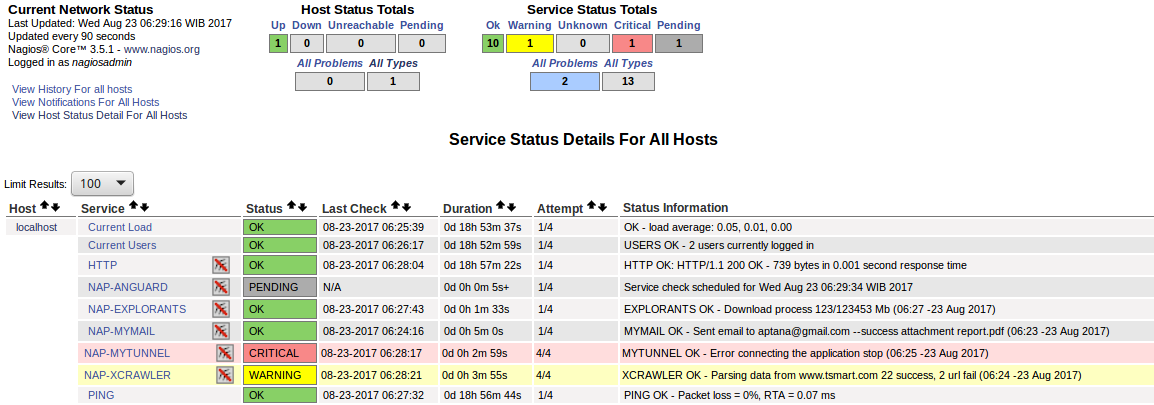Image resolution: width=1154 pixels, height=405 pixels.
Task: Sort Status column descending with down arrow
Action: point(301,208)
